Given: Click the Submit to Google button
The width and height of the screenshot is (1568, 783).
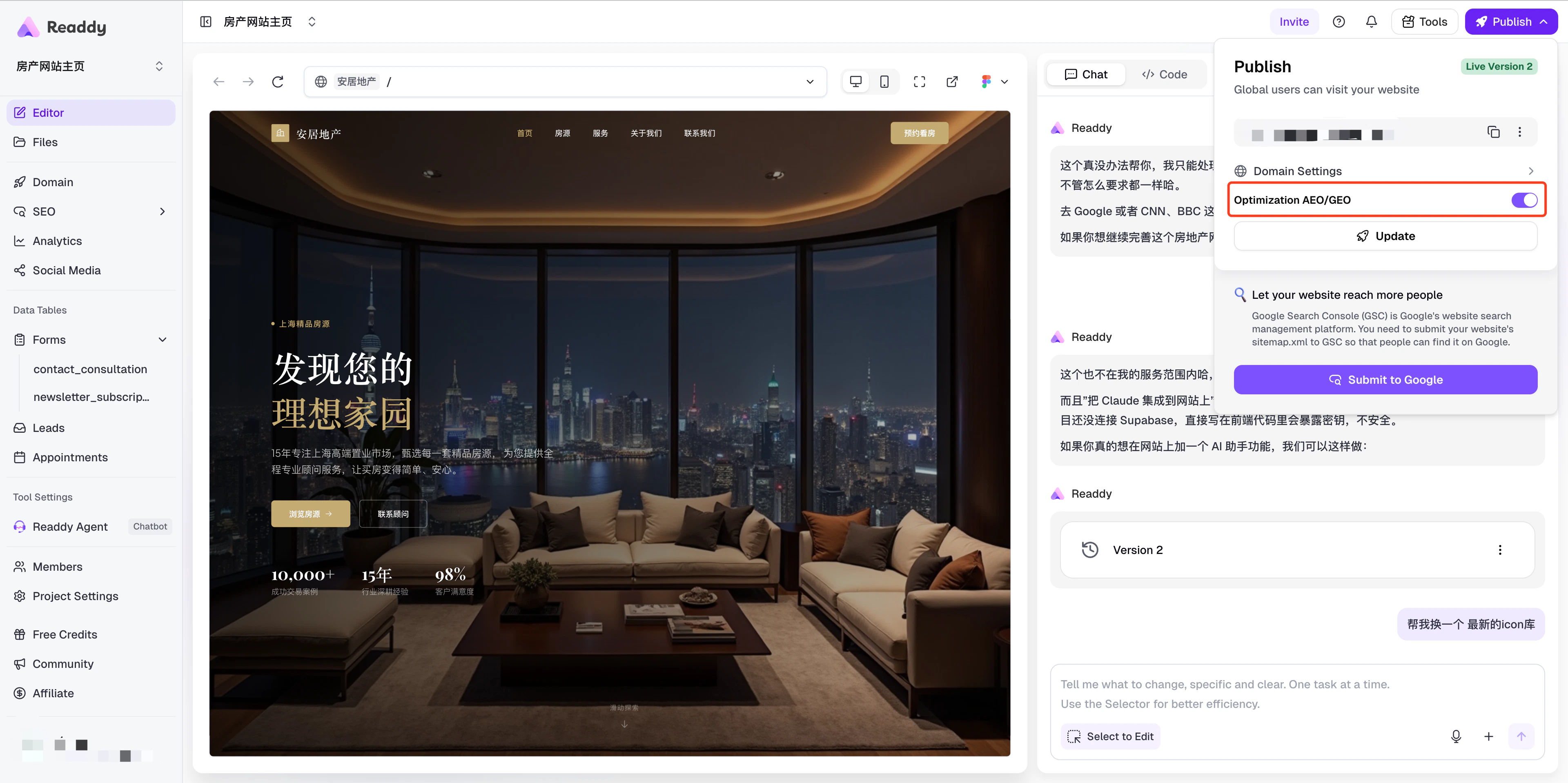Looking at the screenshot, I should 1385,380.
